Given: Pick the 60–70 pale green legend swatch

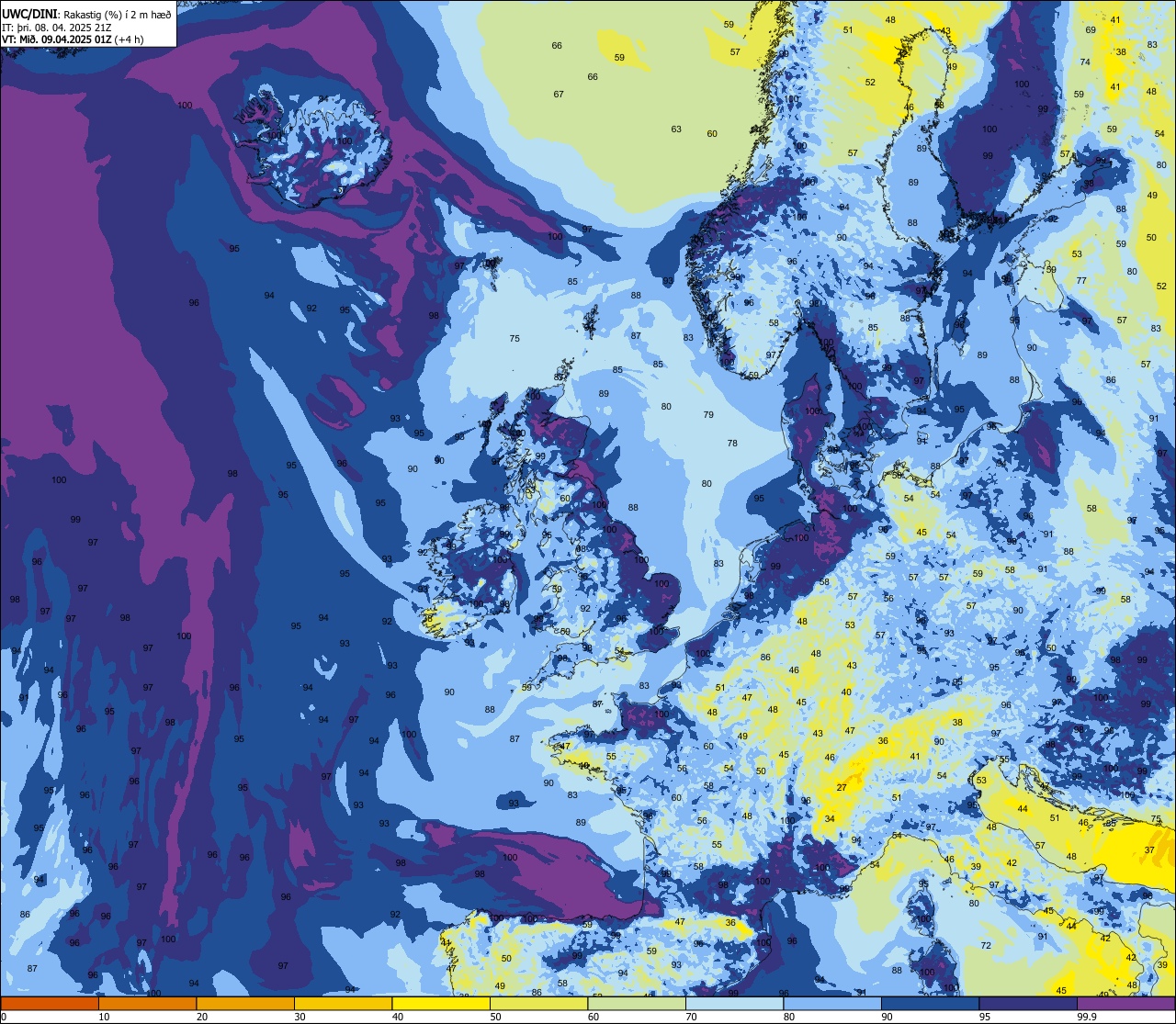Looking at the screenshot, I should point(637,1003).
